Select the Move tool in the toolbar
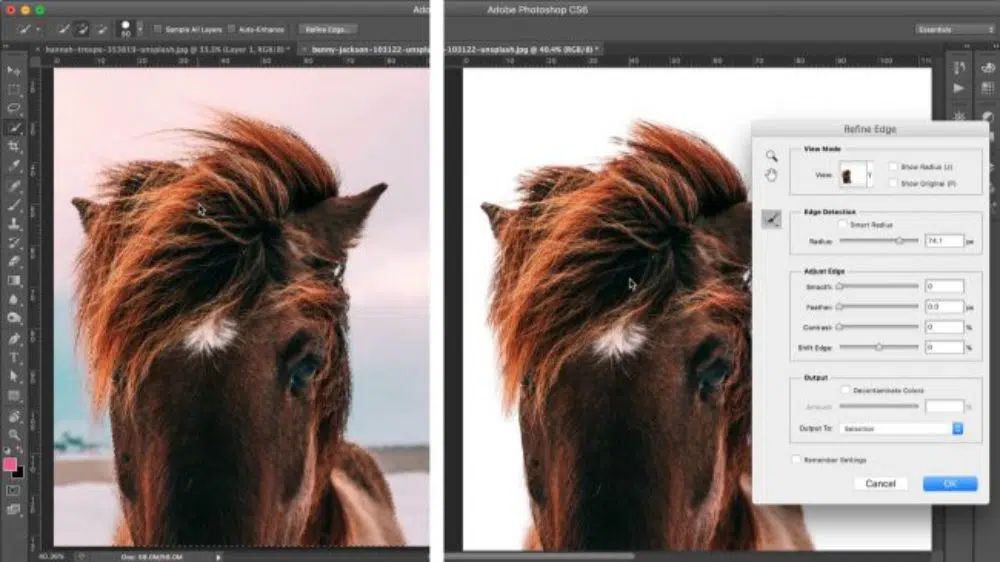The height and width of the screenshot is (562, 1000). click(x=14, y=72)
